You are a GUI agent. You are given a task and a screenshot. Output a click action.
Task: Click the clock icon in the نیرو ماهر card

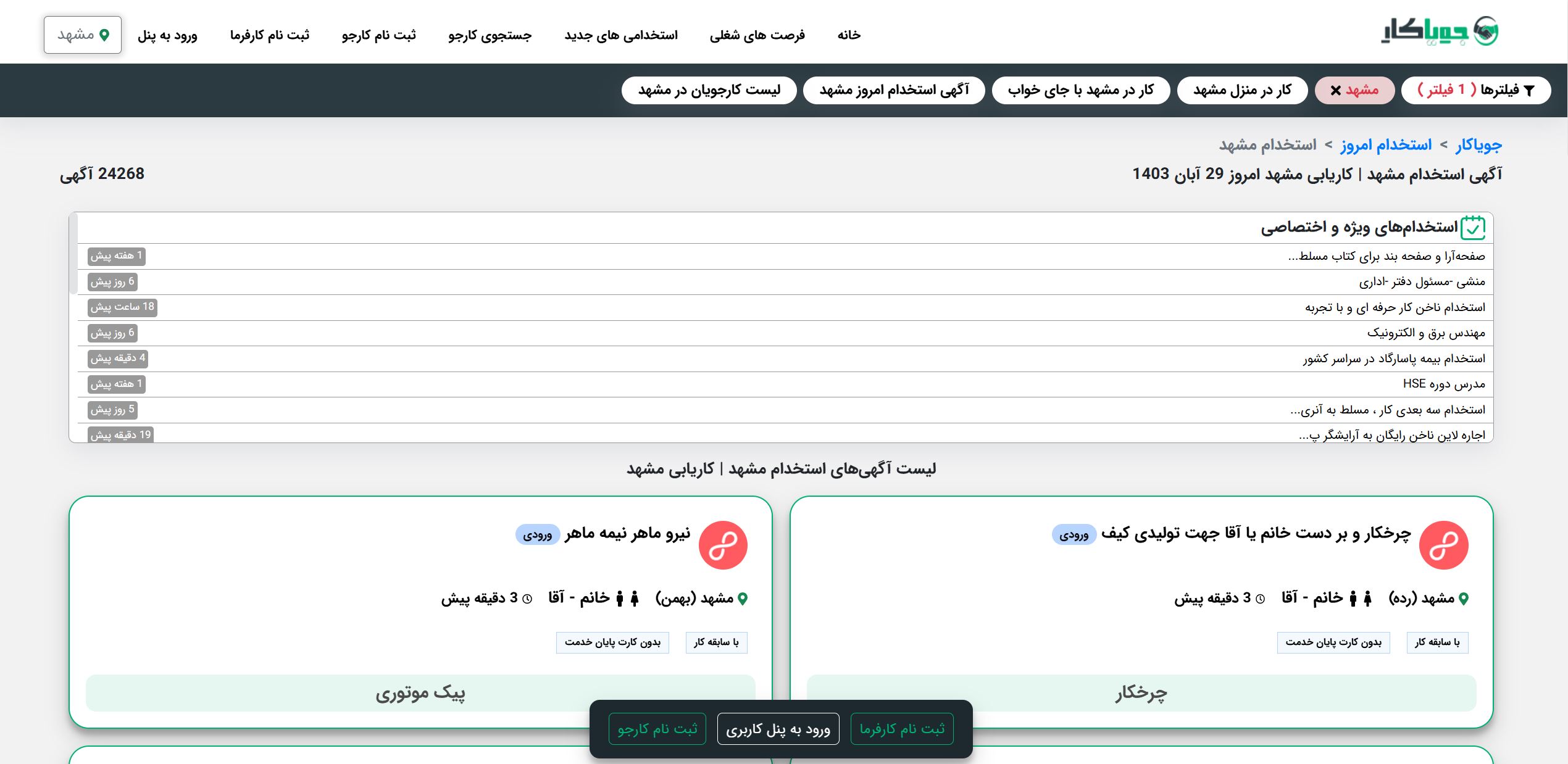coord(527,599)
